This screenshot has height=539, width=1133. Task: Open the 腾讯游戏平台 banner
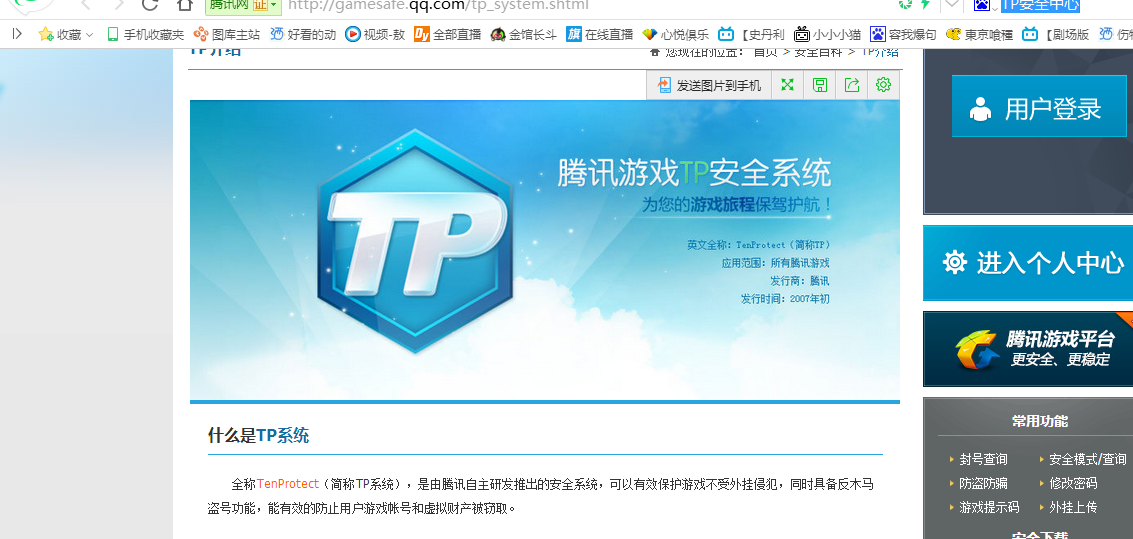1029,349
